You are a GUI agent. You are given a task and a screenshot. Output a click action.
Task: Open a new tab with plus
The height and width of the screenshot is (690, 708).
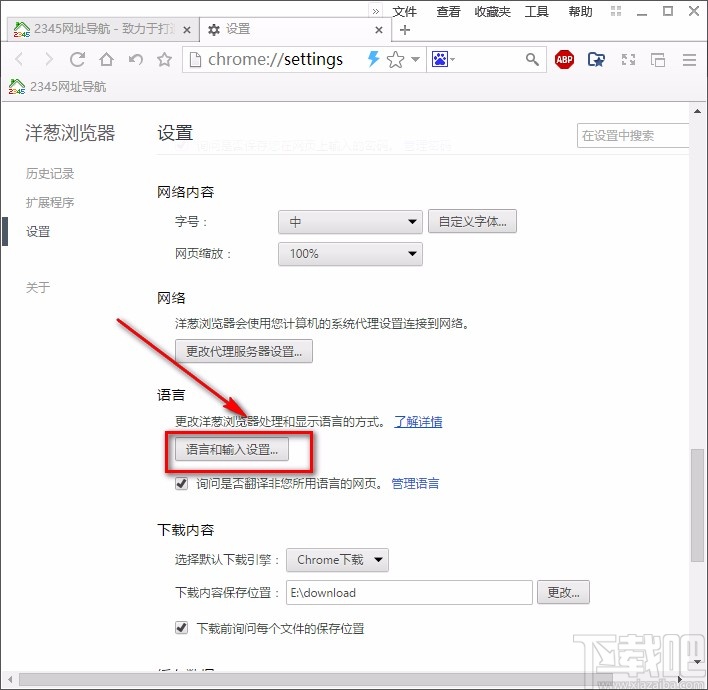(x=405, y=30)
